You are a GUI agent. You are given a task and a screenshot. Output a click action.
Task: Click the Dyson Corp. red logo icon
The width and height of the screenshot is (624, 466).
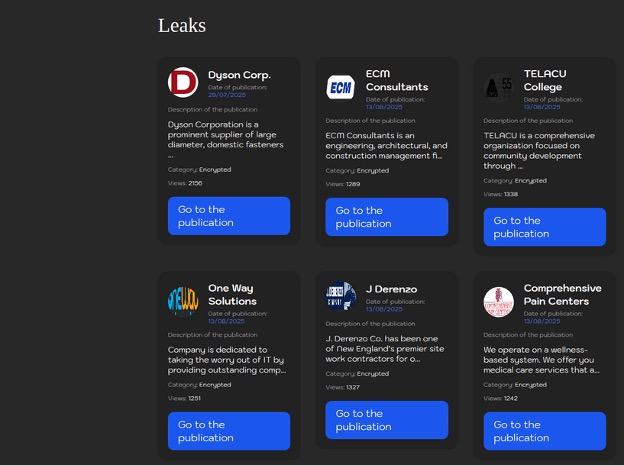click(x=182, y=82)
